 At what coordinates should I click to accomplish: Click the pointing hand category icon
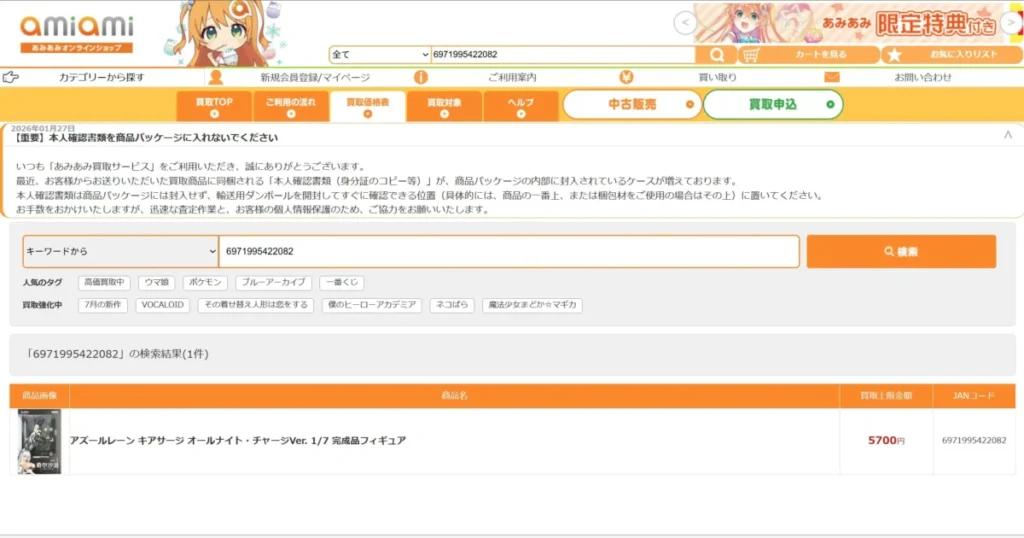(x=10, y=77)
